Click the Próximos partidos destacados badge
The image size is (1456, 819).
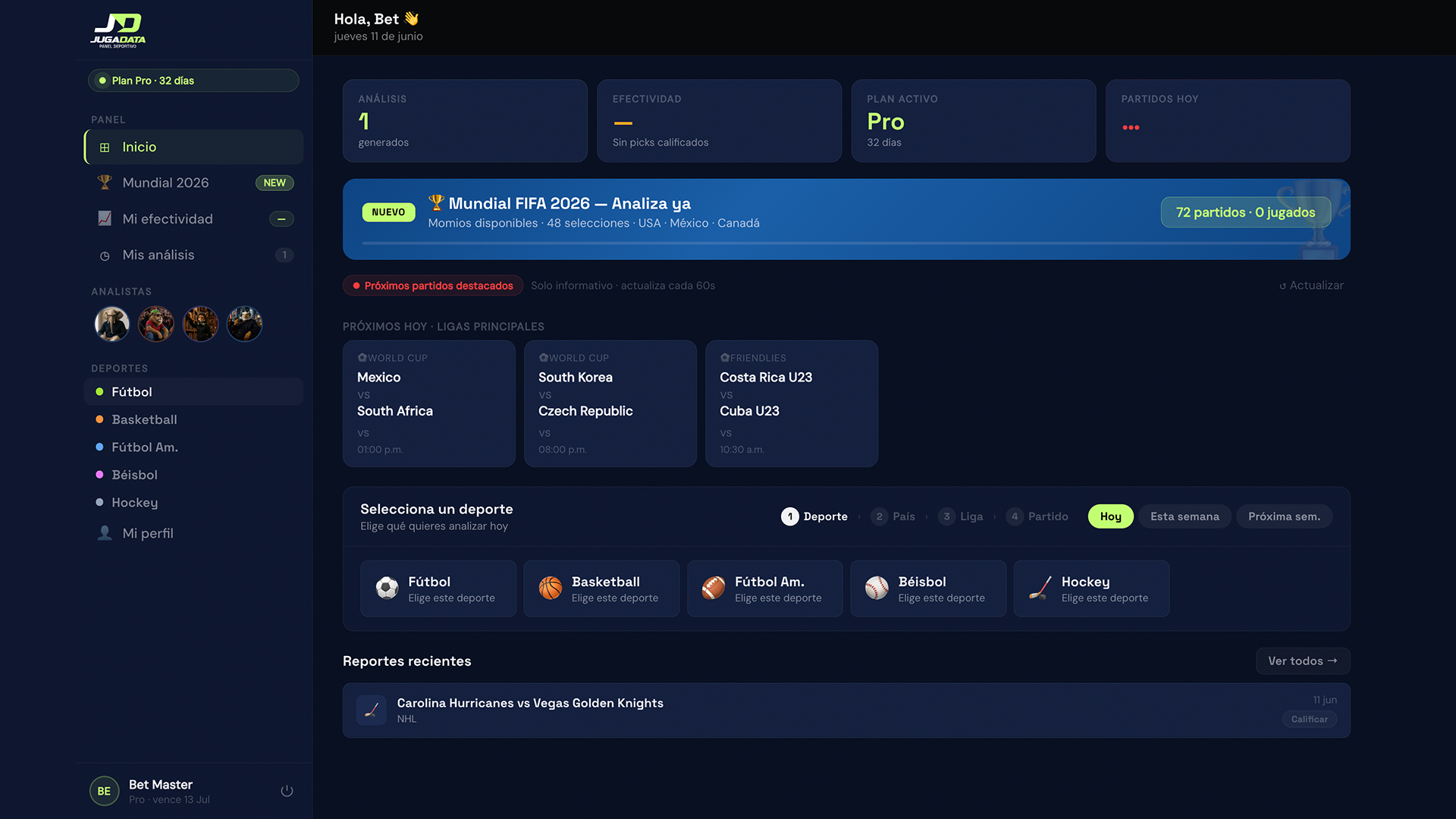coord(432,286)
